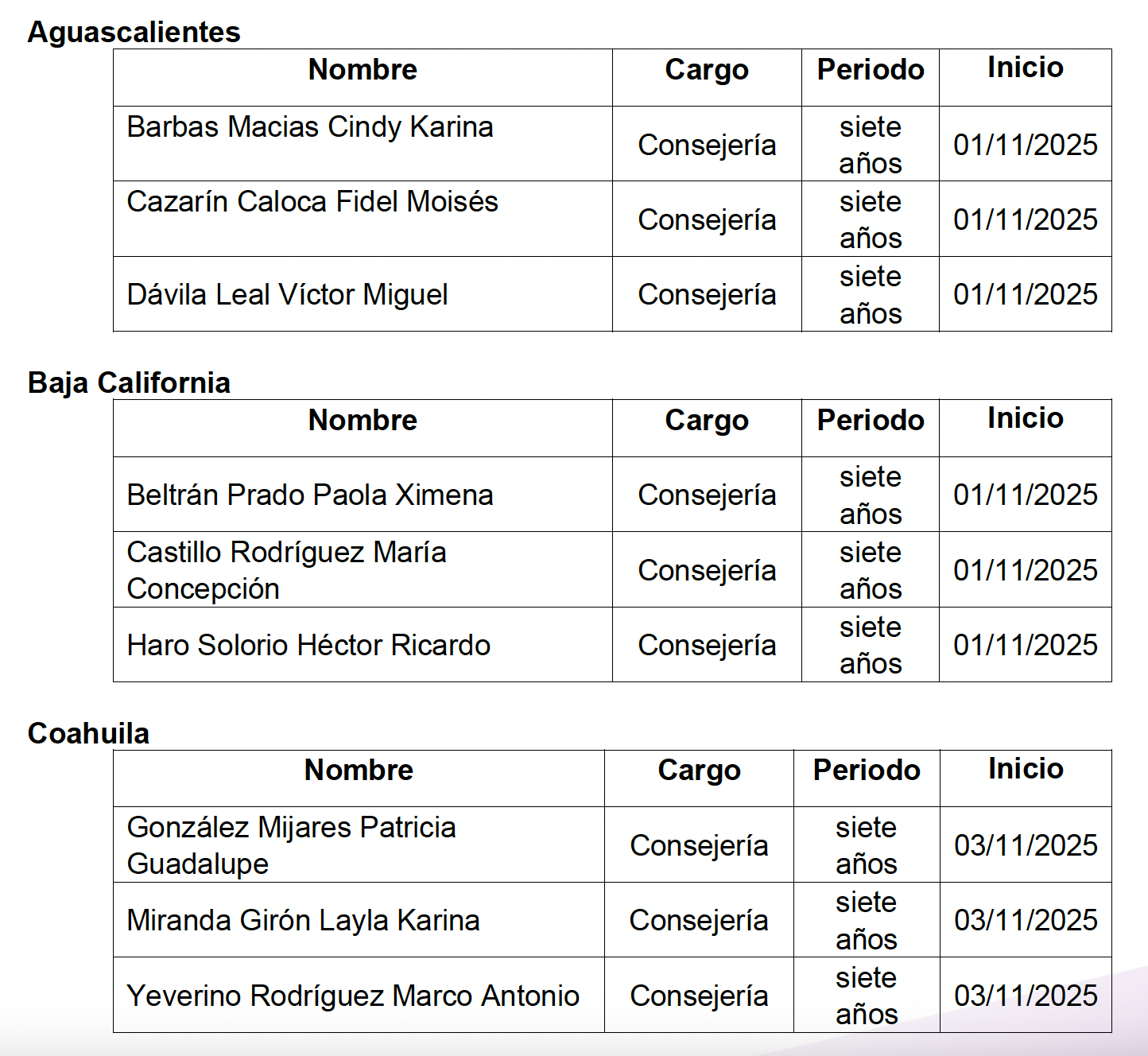Click the start date for Haro Solorio
The height and width of the screenshot is (1056, 1148).
[x=1025, y=645]
